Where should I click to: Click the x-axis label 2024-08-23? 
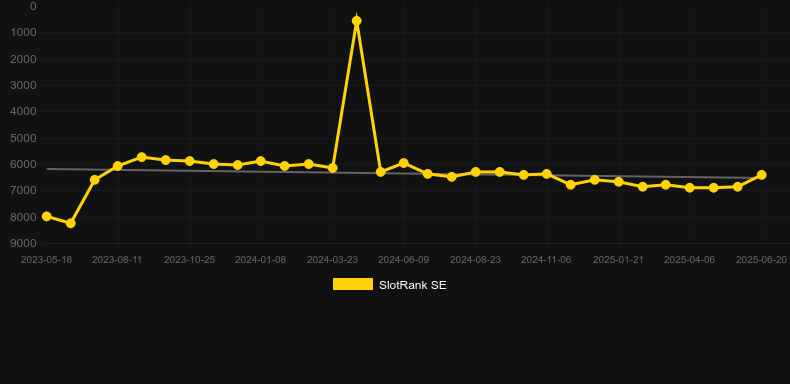[x=475, y=260]
